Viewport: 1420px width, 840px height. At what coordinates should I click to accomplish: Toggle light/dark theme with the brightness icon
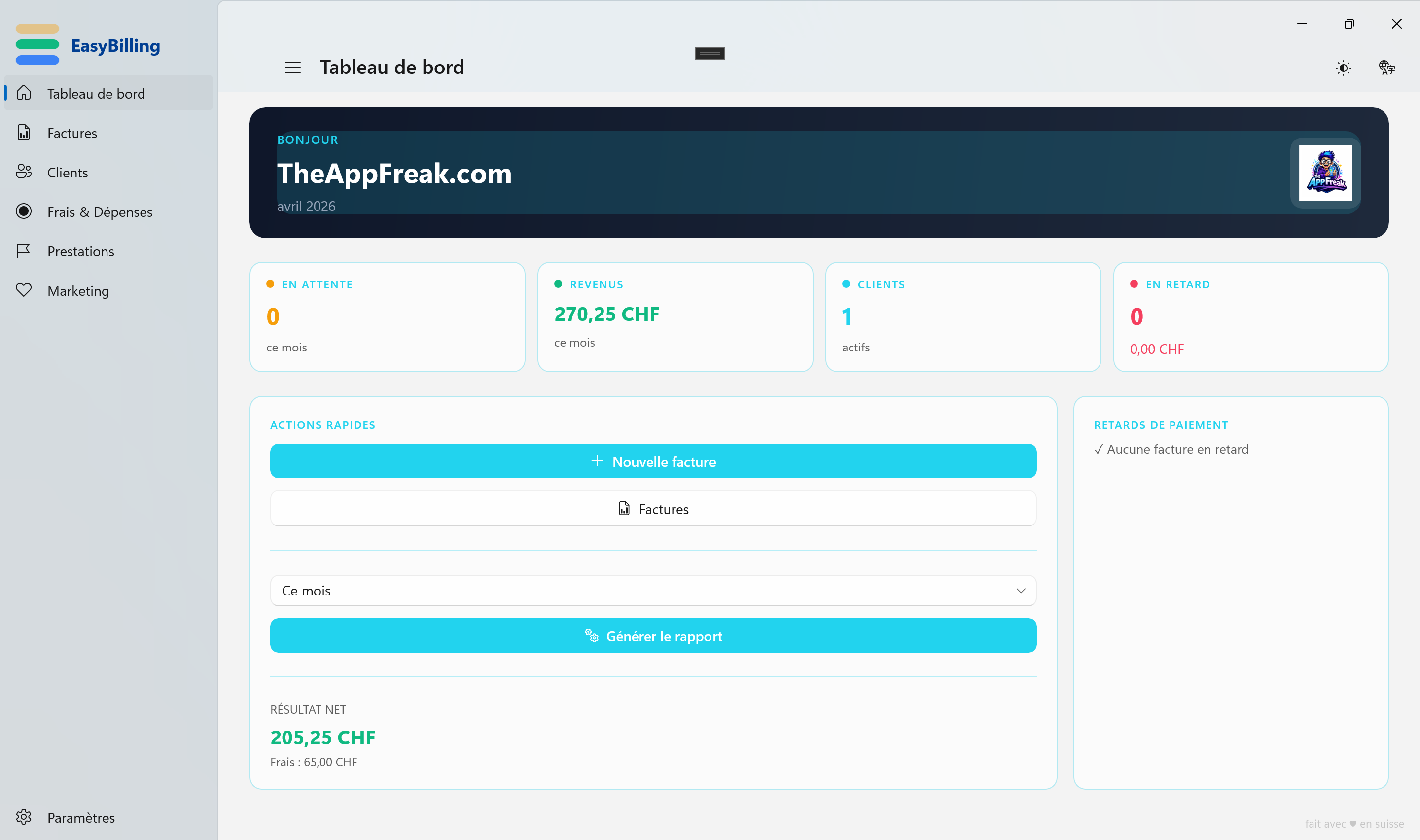(x=1344, y=68)
